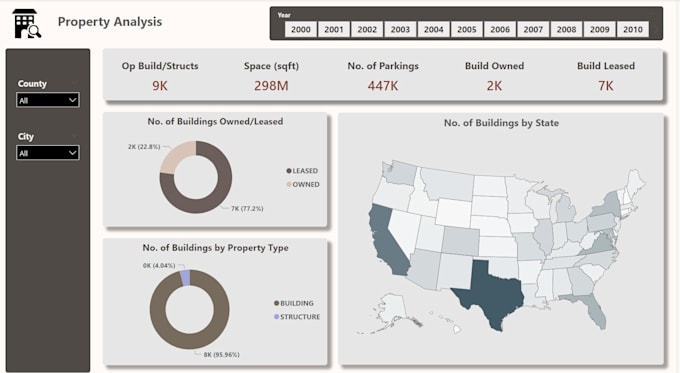Click the No. of Buildings by State title

501,123
